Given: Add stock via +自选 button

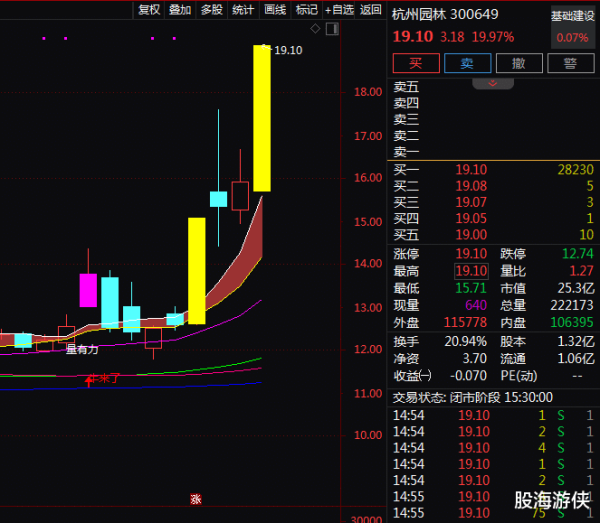Looking at the screenshot, I should [x=339, y=10].
